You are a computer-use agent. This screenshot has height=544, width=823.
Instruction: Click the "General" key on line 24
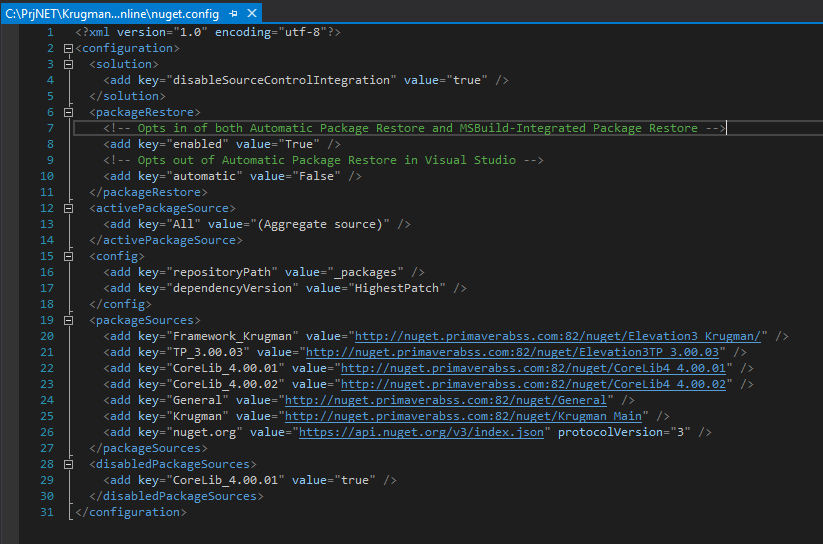[x=197, y=400]
